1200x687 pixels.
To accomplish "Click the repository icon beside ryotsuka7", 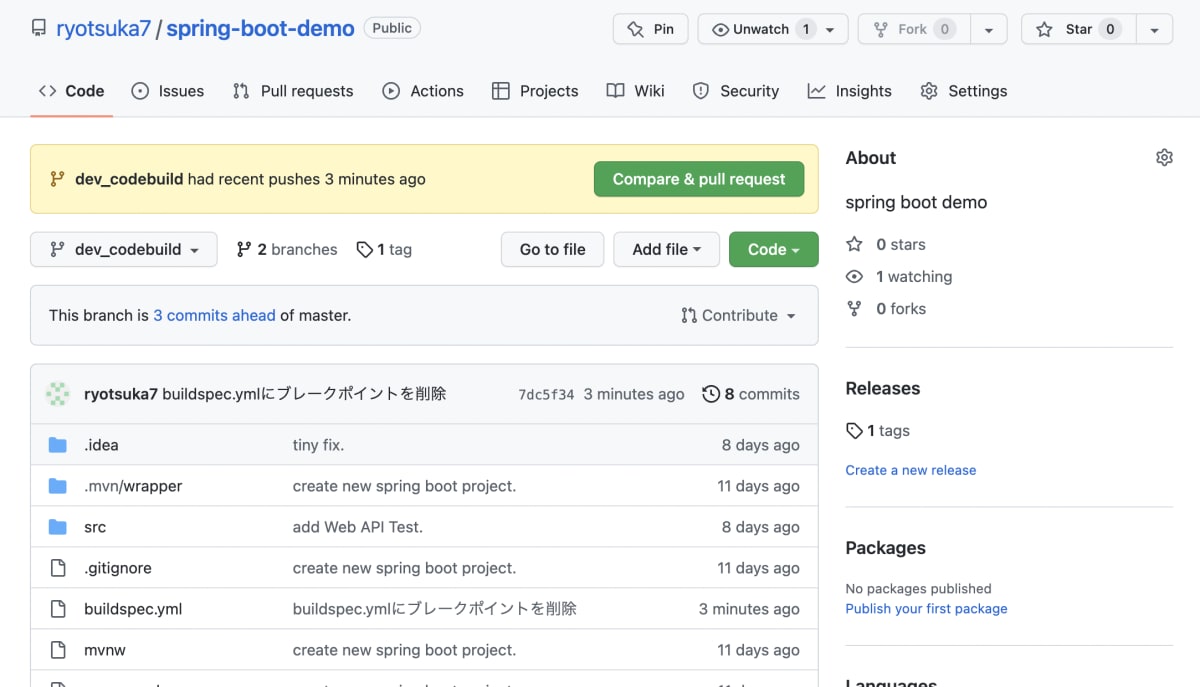I will point(39,29).
